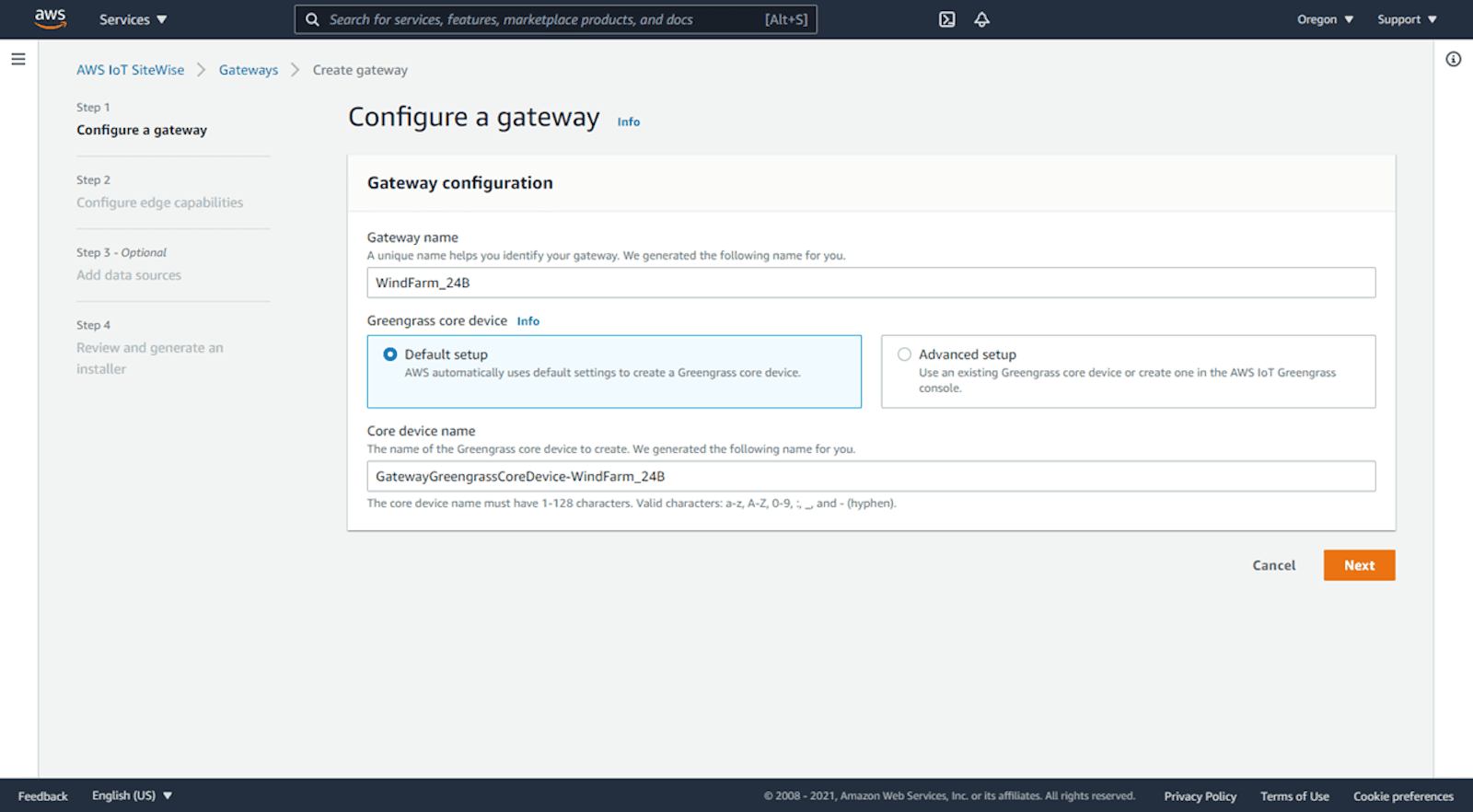Open the Oregon region dropdown
Screen dimensions: 1473x812
coord(1325,19)
